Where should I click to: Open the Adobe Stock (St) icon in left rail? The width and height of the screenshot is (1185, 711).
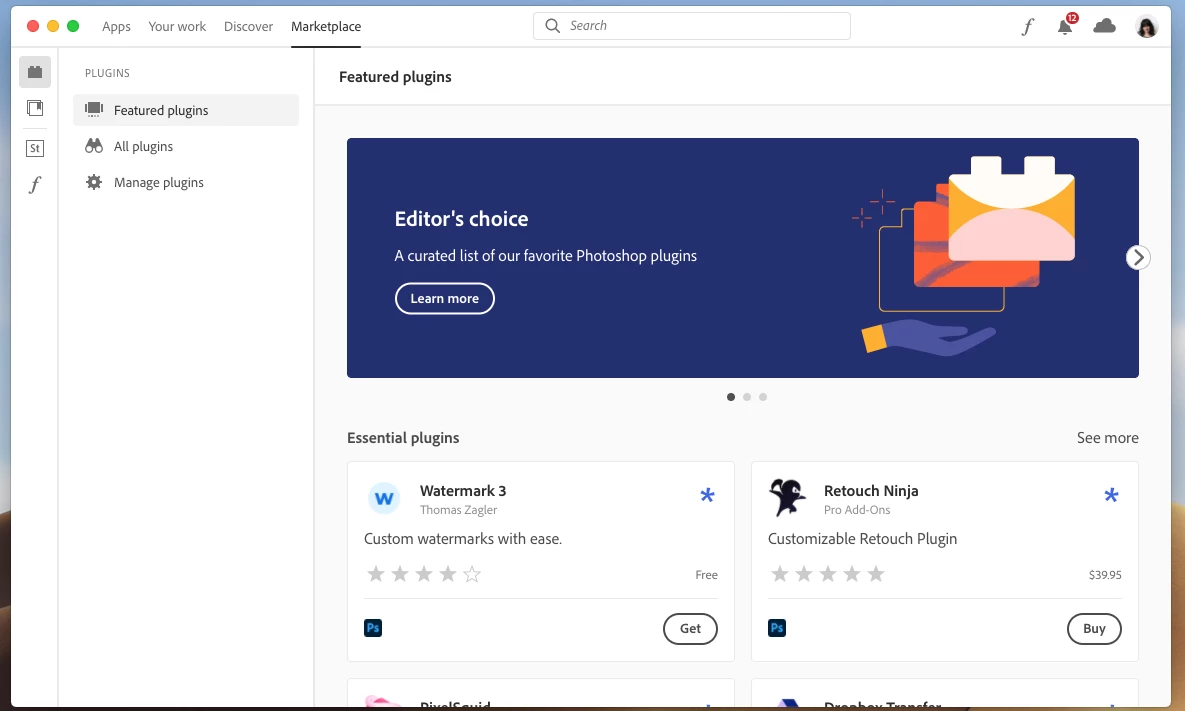tap(35, 148)
